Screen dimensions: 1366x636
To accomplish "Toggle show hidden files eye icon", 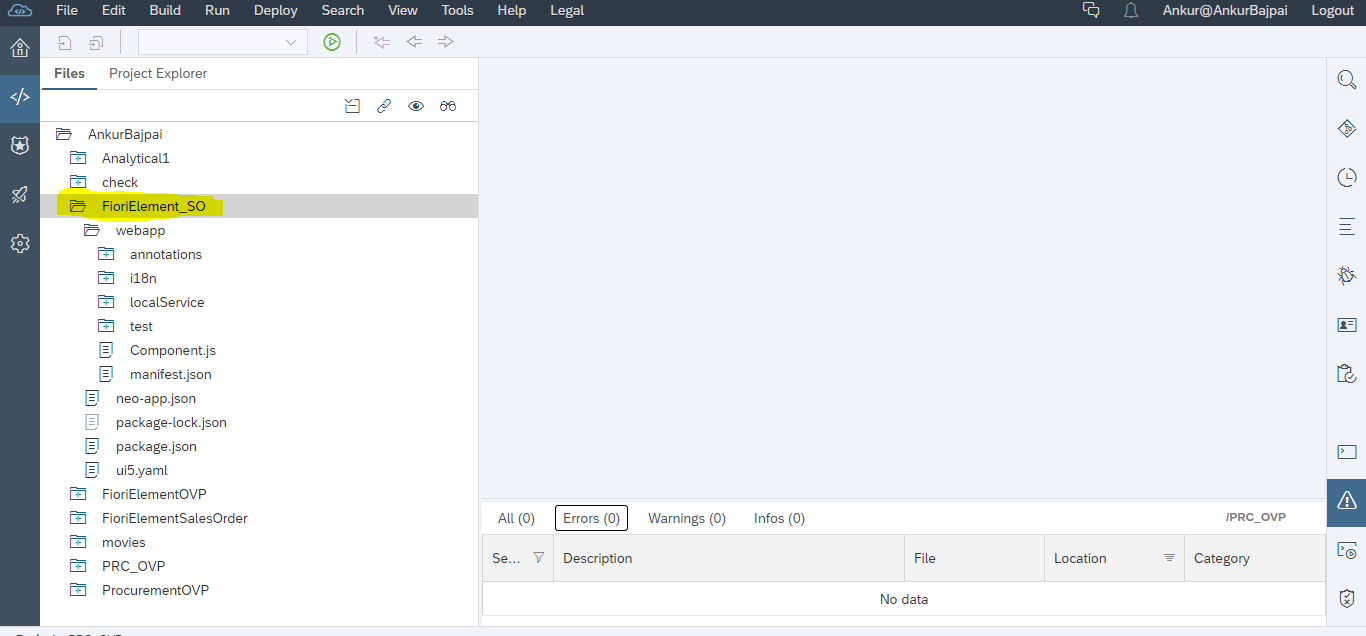I will click(x=416, y=106).
